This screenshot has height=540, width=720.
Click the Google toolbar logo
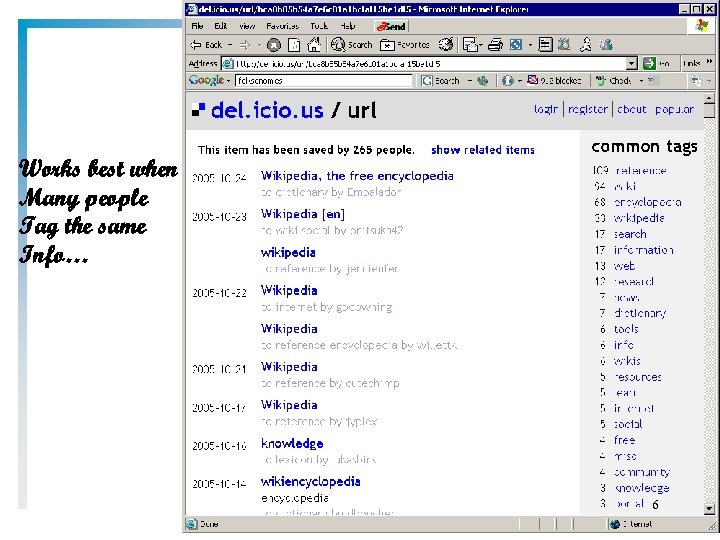[x=206, y=80]
